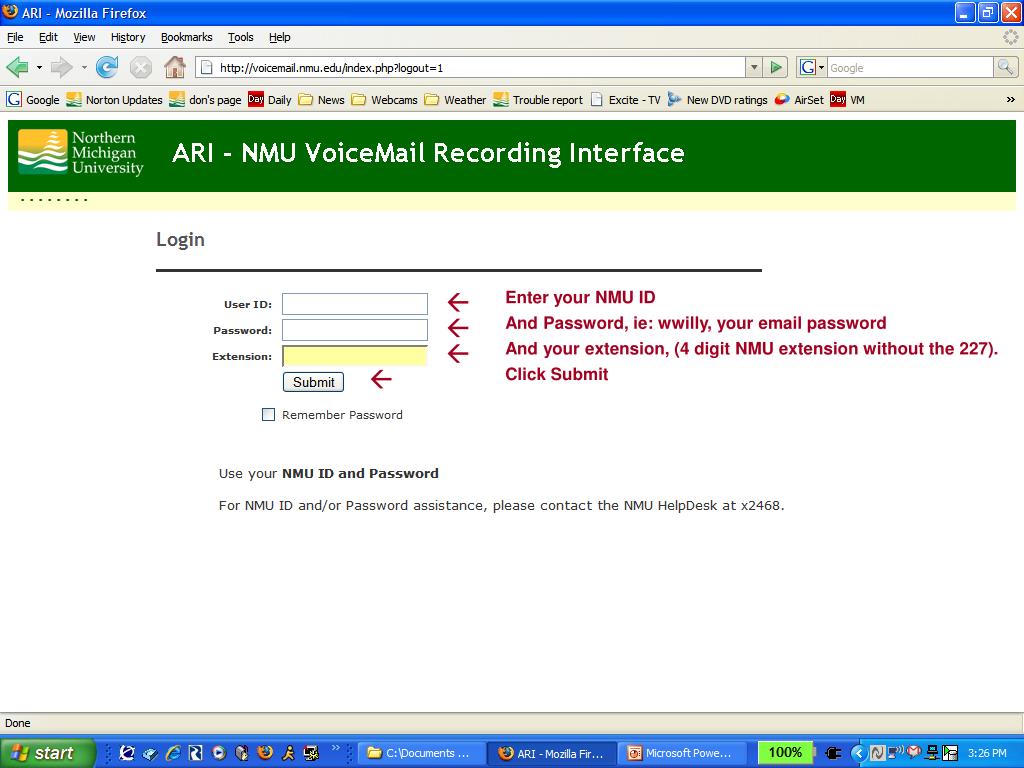
Task: Click the Northern Michigan University logo
Action: point(80,153)
